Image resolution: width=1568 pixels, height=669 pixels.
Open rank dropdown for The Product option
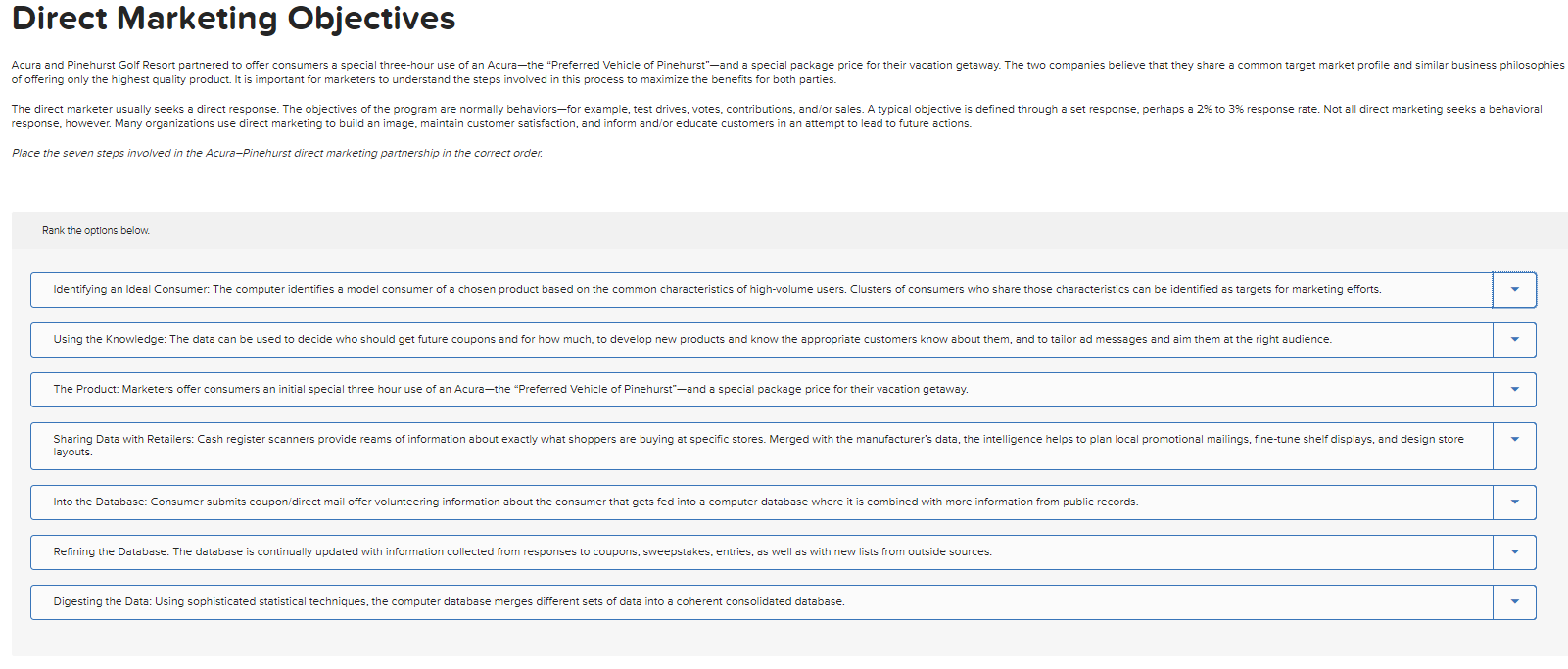1514,390
